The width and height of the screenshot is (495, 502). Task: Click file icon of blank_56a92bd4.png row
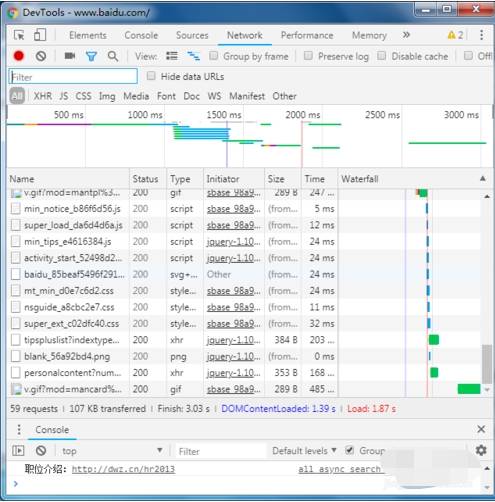click(15, 356)
